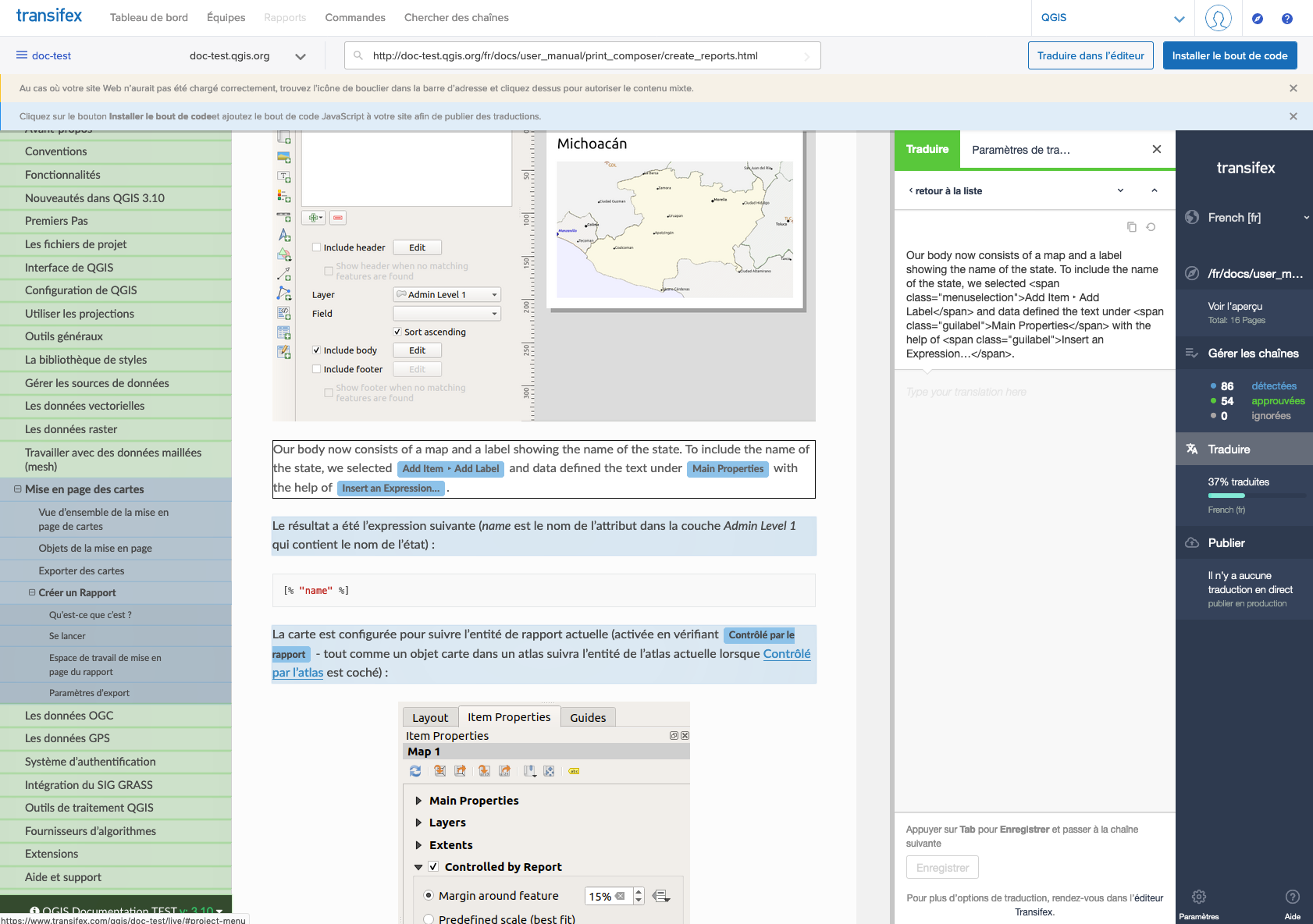This screenshot has width=1313, height=924.
Task: Open Commandes menu
Action: coord(355,17)
